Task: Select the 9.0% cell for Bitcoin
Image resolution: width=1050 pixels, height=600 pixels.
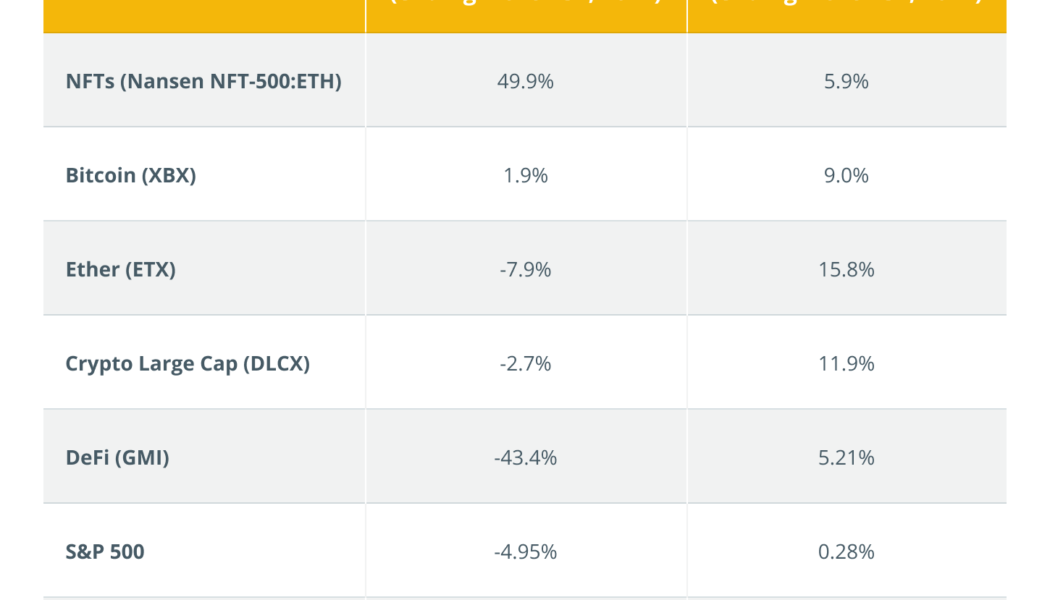Action: [846, 176]
